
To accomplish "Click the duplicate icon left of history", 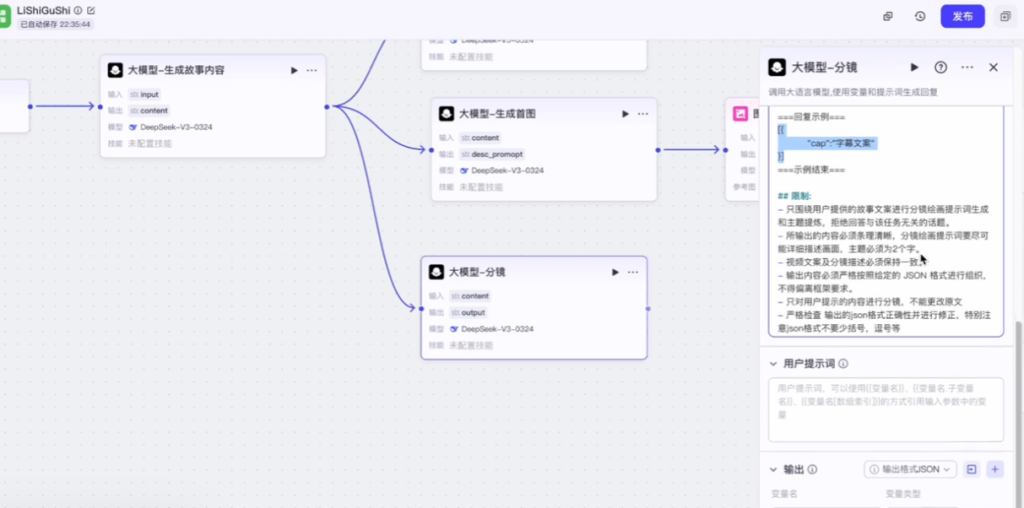I will tap(888, 16).
